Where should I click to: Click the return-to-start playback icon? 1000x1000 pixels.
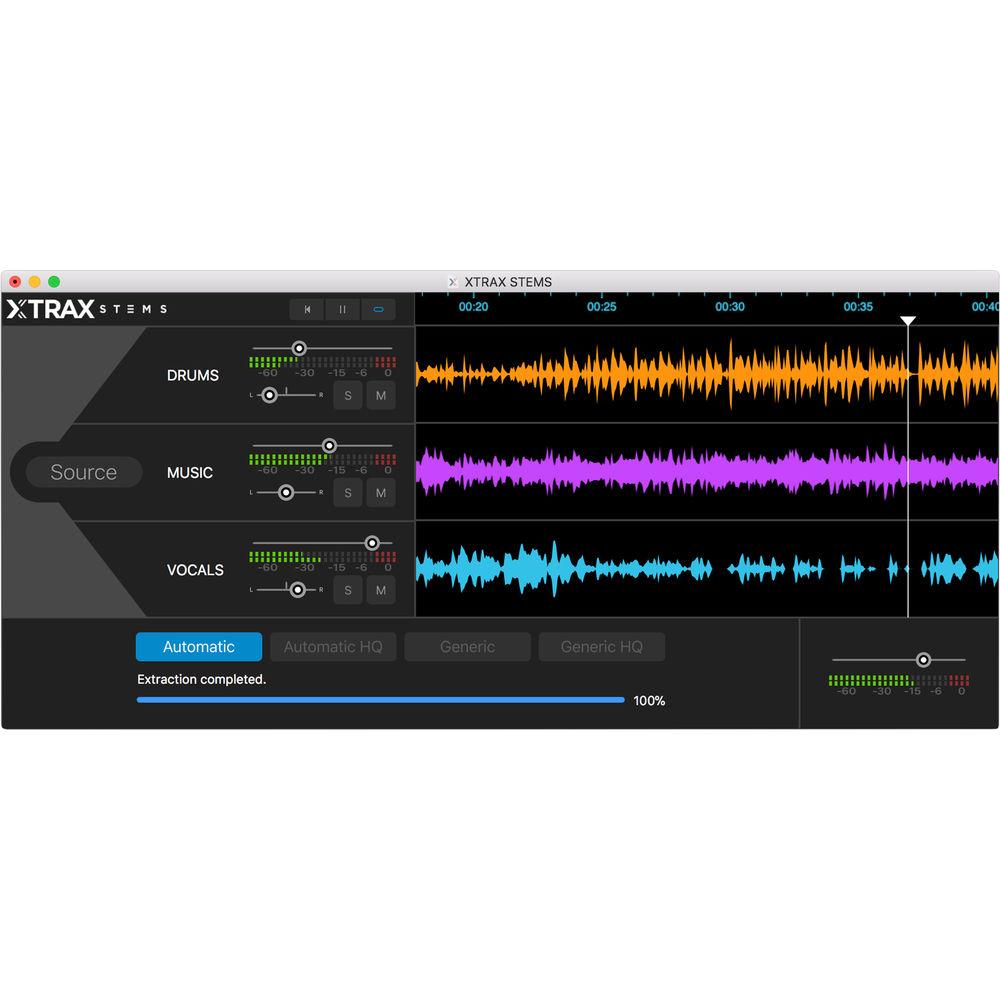click(305, 309)
